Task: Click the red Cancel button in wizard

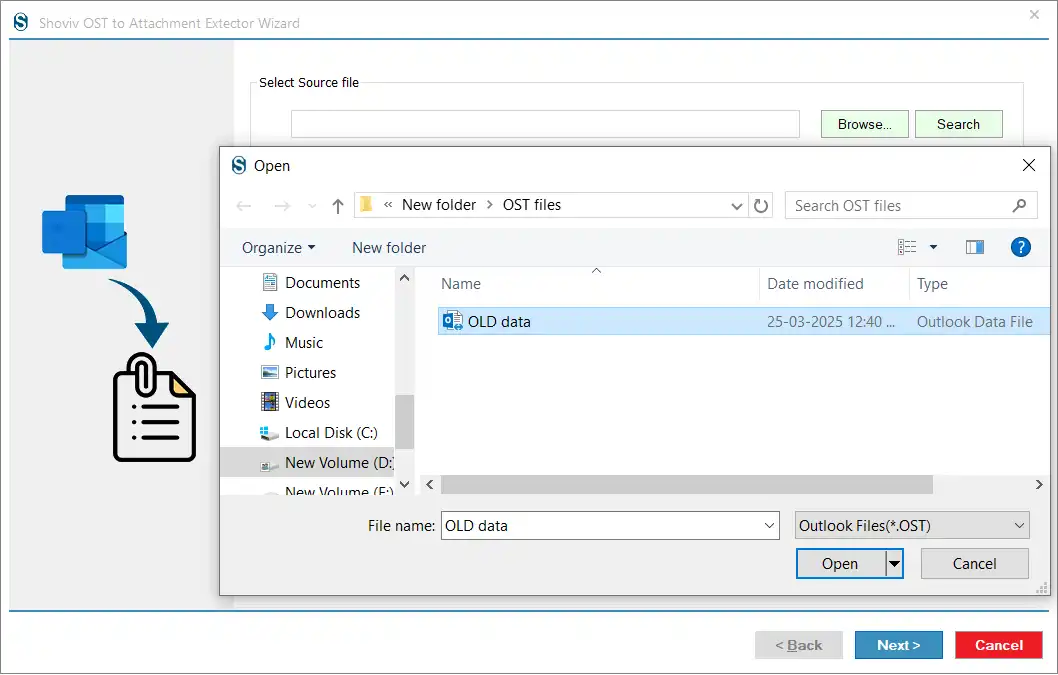Action: pyautogui.click(x=999, y=645)
